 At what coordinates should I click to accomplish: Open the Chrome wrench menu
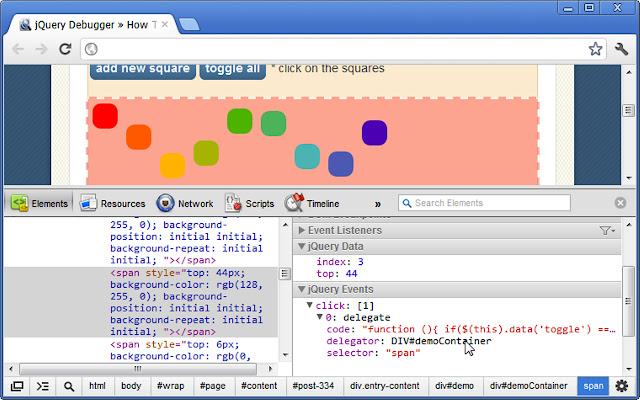[622, 48]
